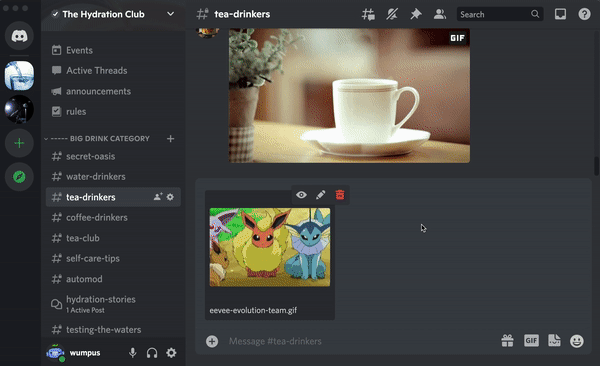Open the dark space server icon
This screenshot has height=366, width=600.
(x=19, y=109)
